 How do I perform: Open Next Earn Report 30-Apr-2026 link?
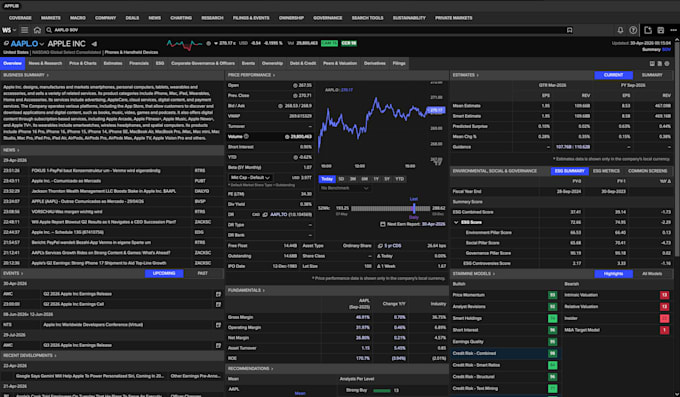(x=433, y=224)
